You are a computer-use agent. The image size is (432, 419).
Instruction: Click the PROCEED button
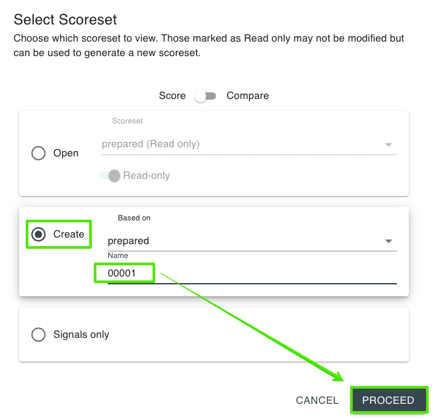pos(388,400)
